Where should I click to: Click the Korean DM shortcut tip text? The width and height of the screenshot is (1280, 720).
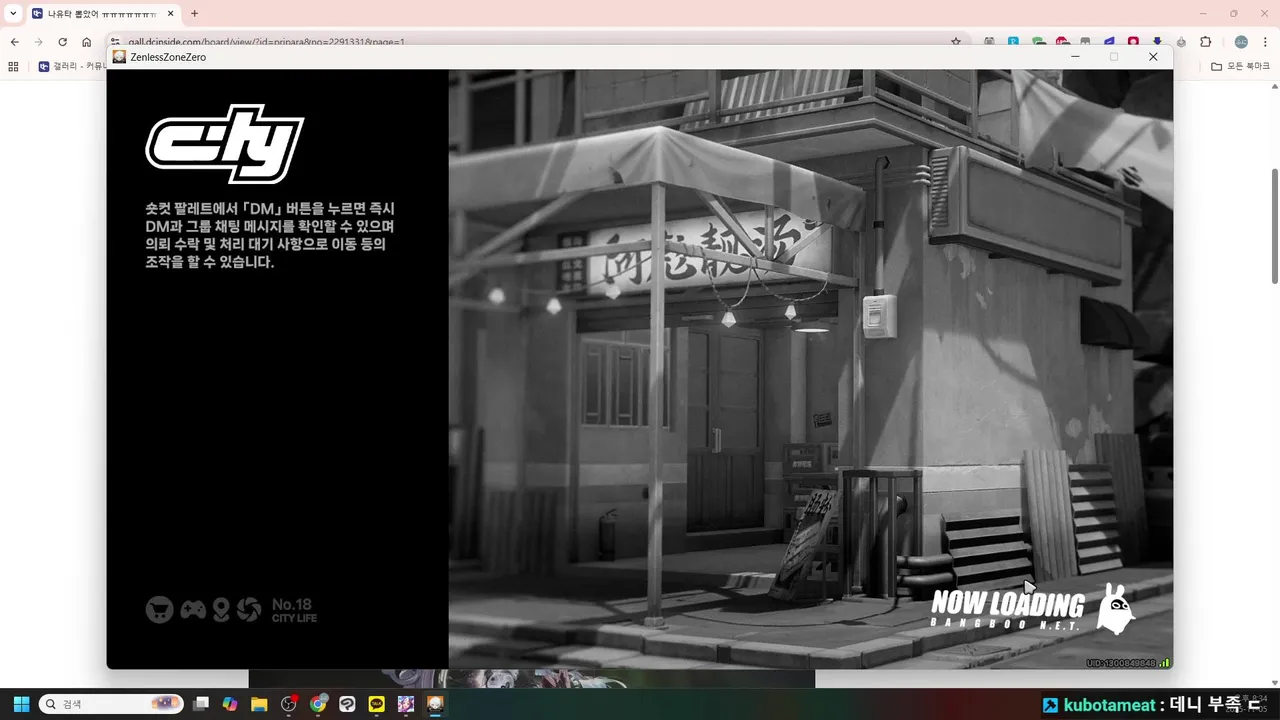coord(270,235)
